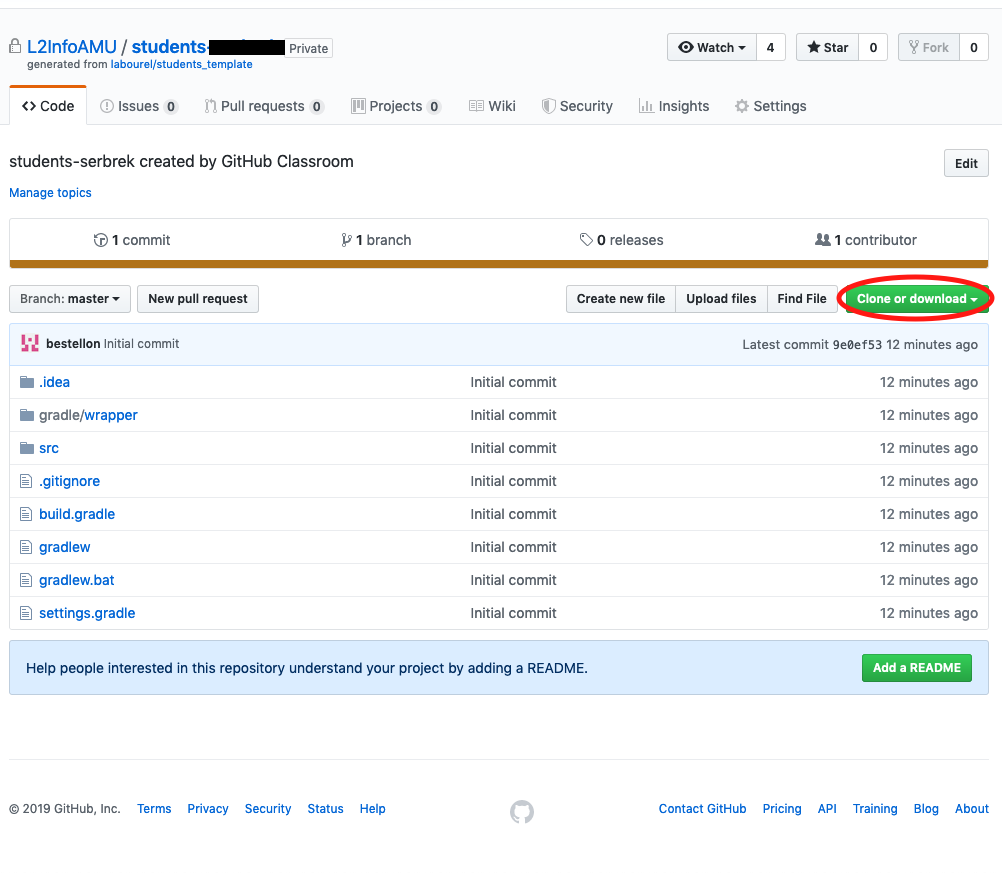Click the New pull request button
Screen dimensions: 1002x873
tap(198, 299)
